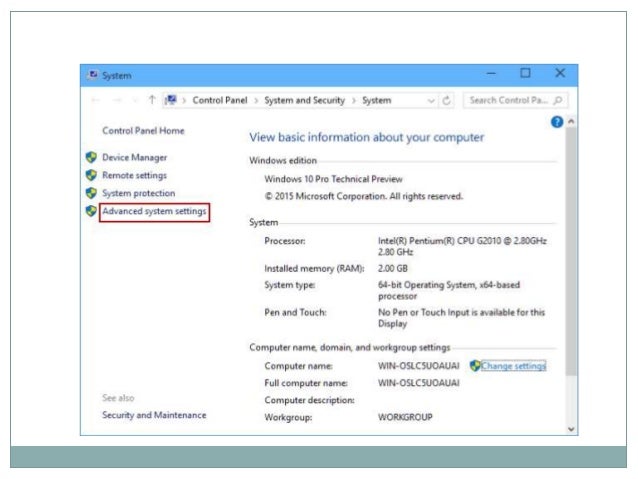638x479 pixels.
Task: Open Advanced system settings link
Action: pos(154,211)
